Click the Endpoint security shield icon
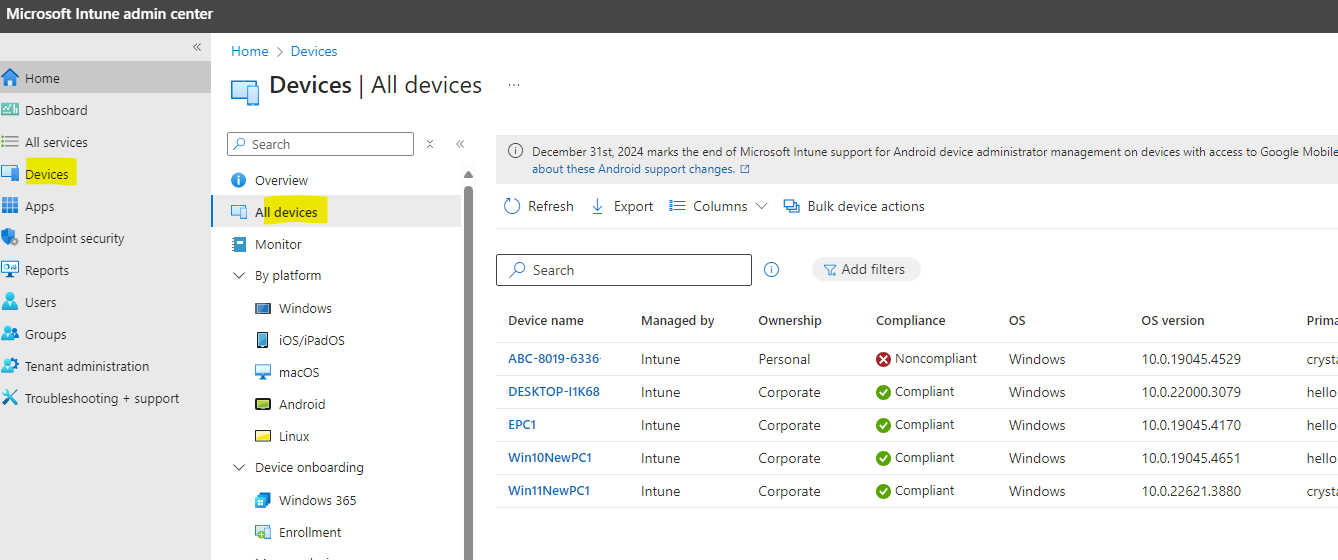The image size is (1338, 560). 10,238
